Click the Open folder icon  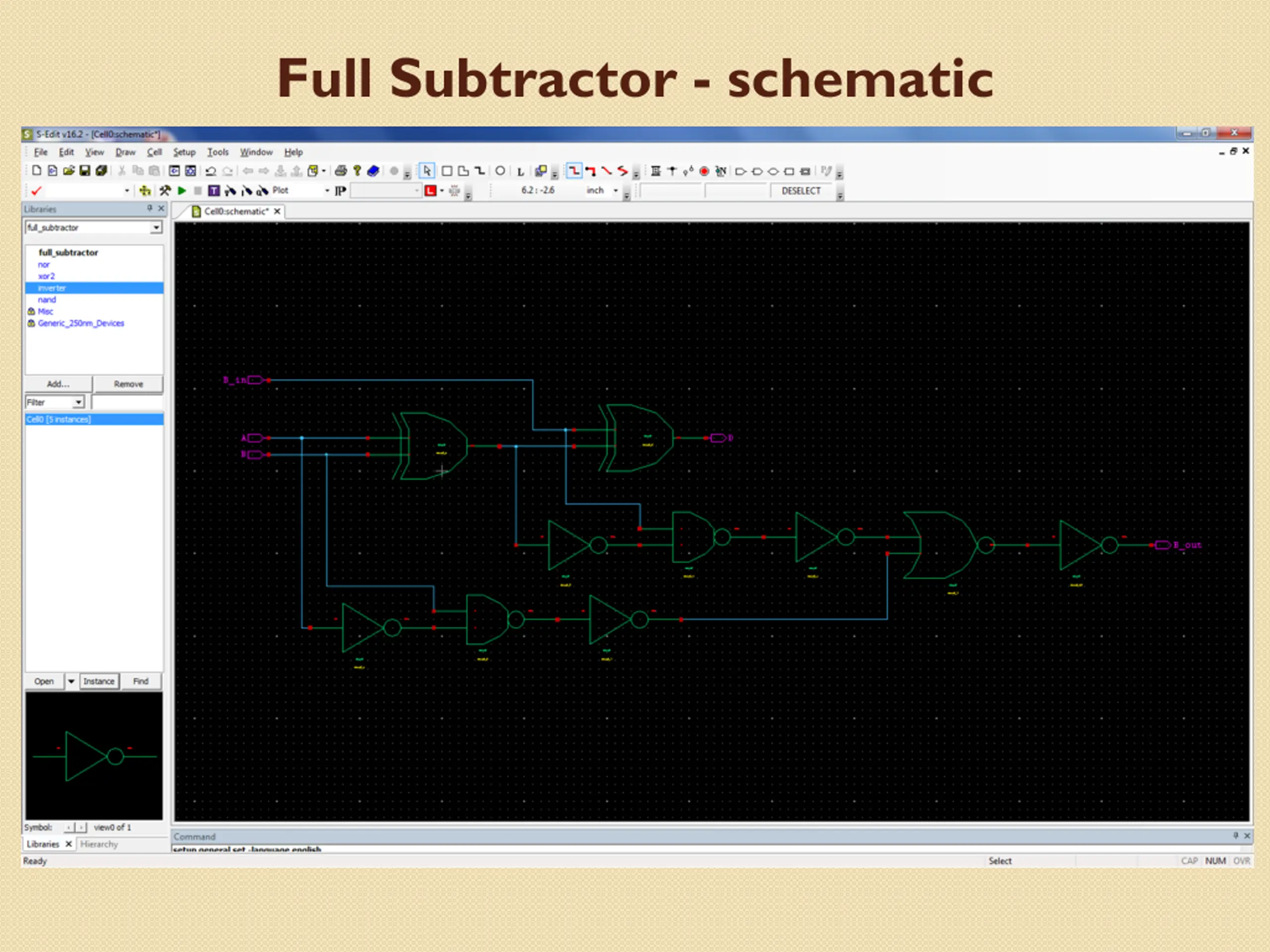pyautogui.click(x=69, y=171)
